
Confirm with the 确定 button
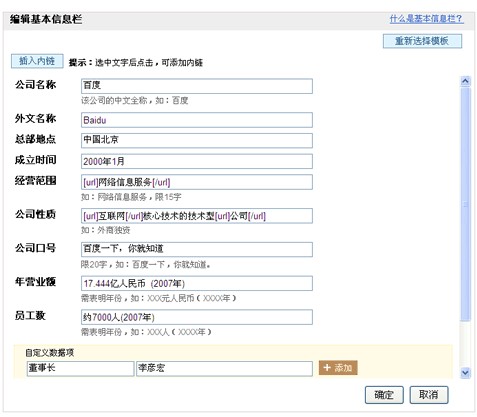click(384, 395)
